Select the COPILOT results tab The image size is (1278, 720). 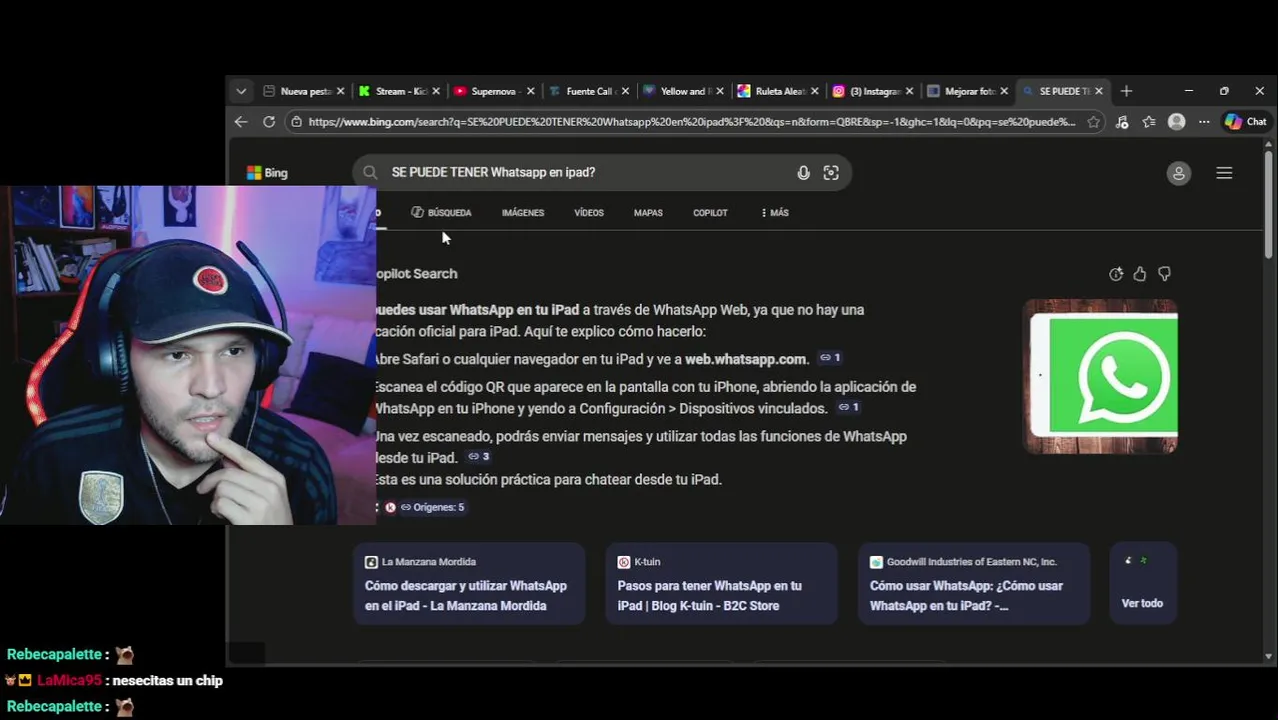point(710,213)
